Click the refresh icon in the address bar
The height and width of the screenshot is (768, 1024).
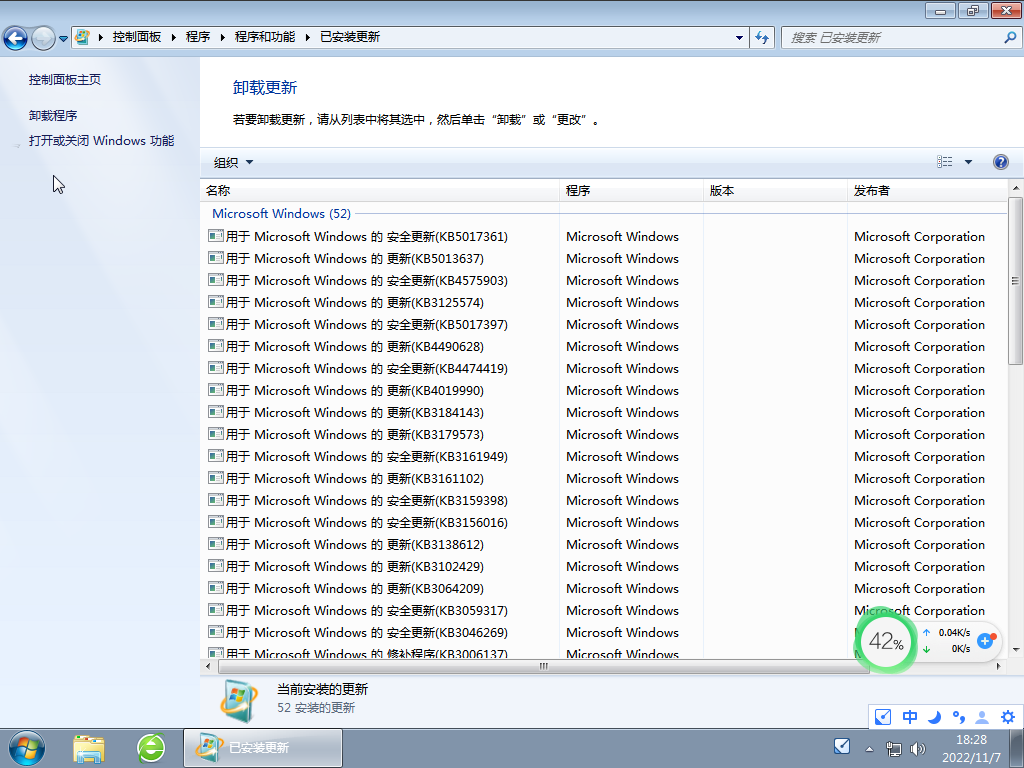761,37
